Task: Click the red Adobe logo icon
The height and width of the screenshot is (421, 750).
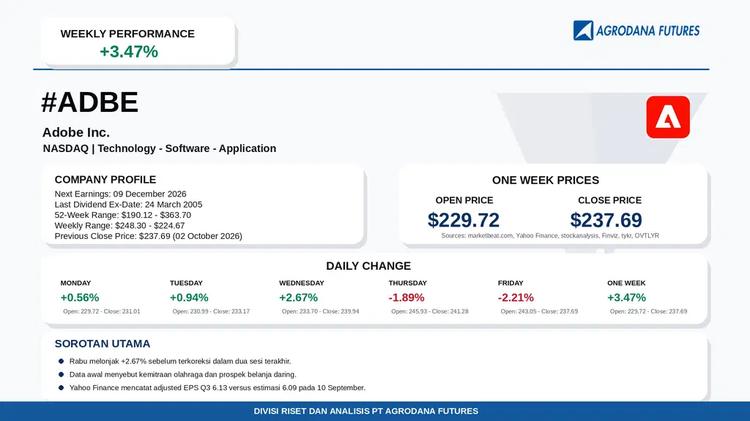Action: click(668, 117)
